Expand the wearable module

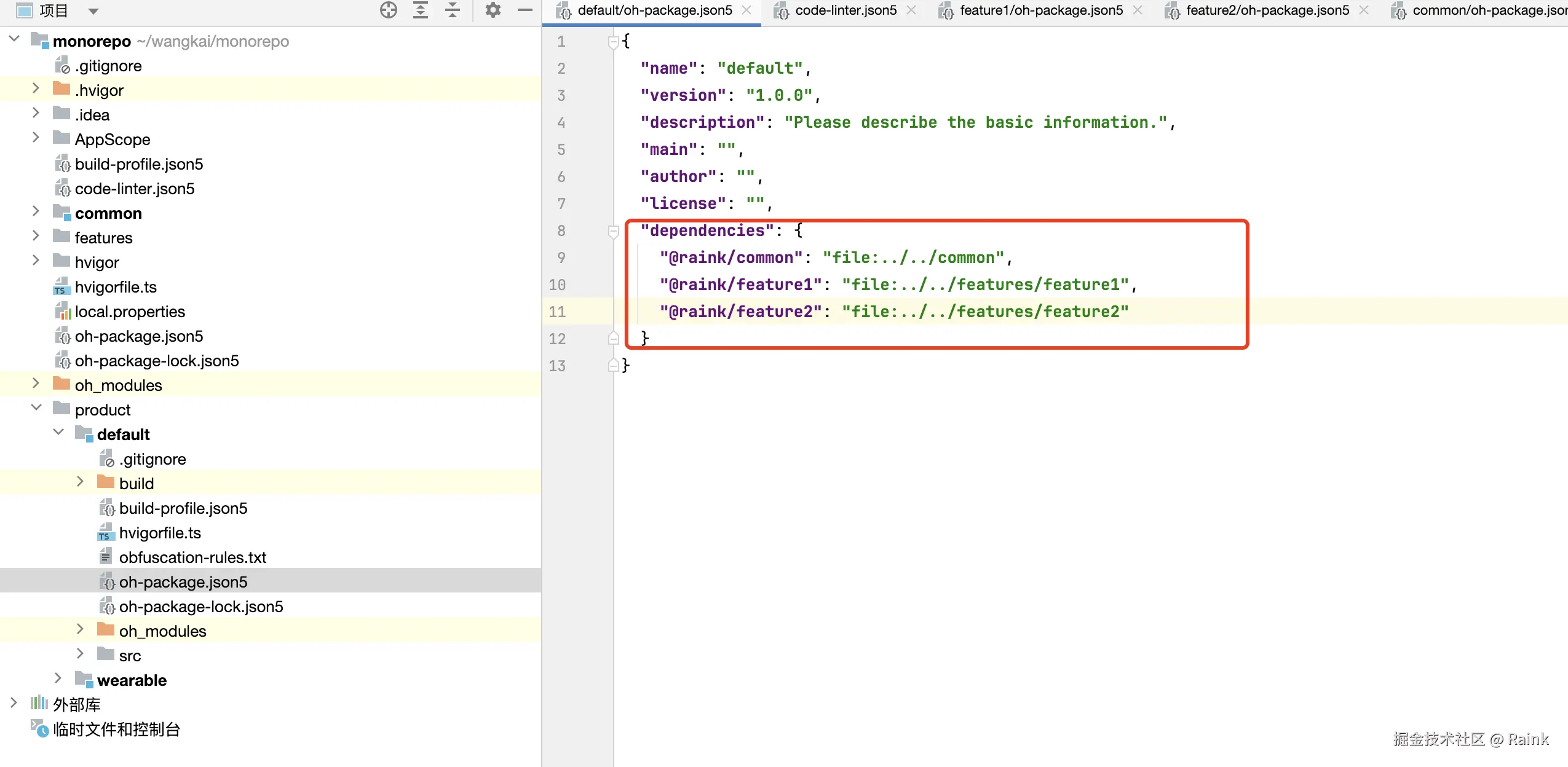tap(58, 678)
